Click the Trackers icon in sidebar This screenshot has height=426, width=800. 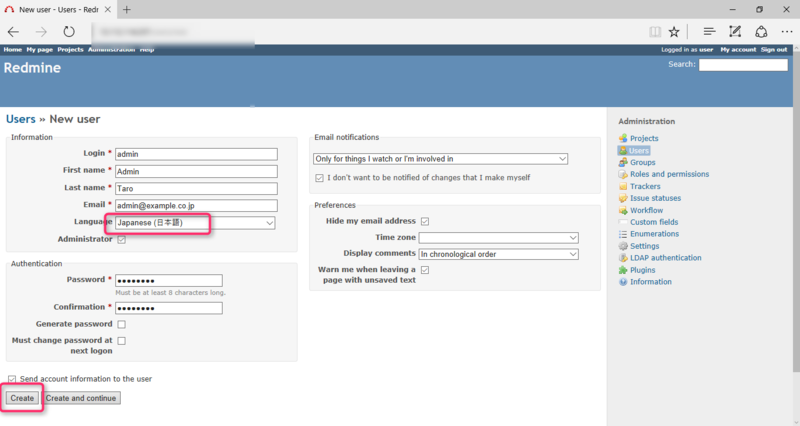click(x=623, y=186)
